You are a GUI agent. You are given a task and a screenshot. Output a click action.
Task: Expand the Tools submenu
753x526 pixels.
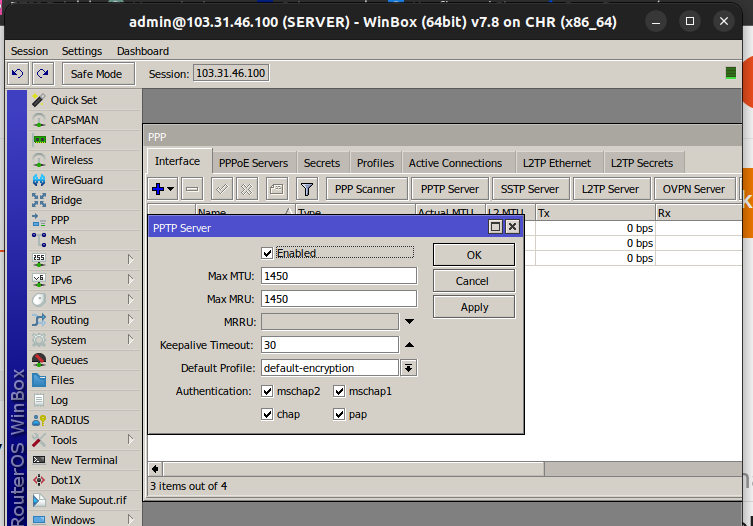[x=130, y=440]
